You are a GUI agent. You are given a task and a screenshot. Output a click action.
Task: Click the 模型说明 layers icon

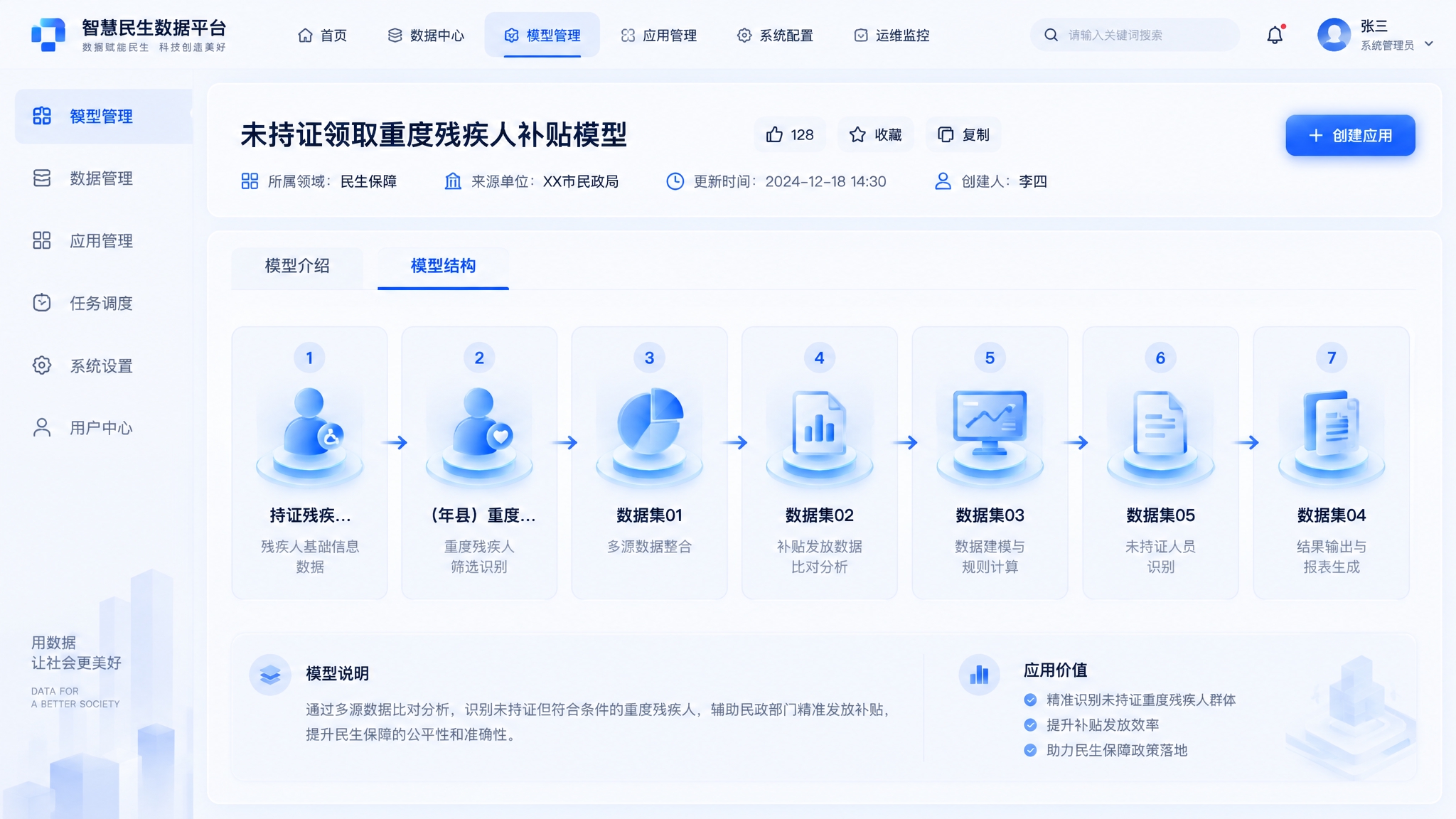coord(270,675)
